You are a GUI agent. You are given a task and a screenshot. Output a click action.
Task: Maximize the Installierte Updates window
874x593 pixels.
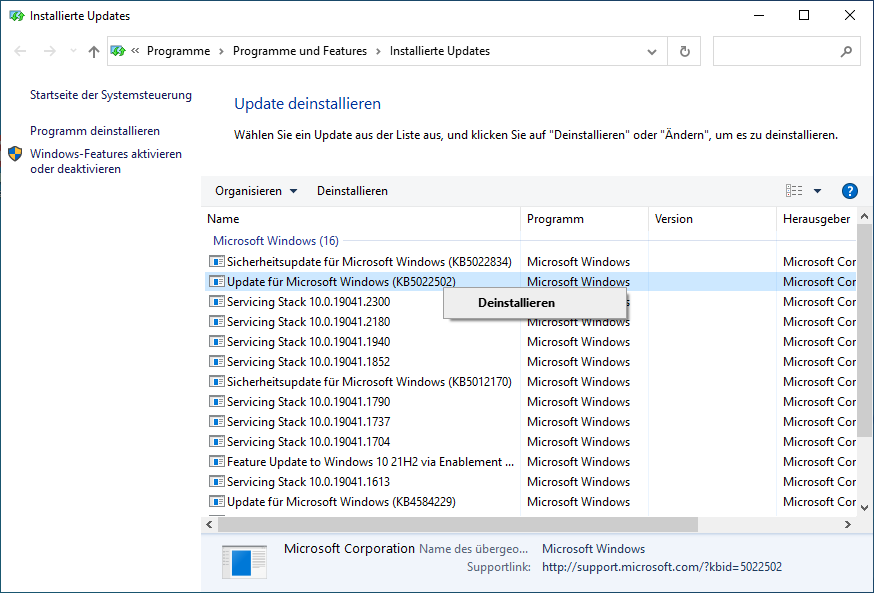pyautogui.click(x=804, y=15)
